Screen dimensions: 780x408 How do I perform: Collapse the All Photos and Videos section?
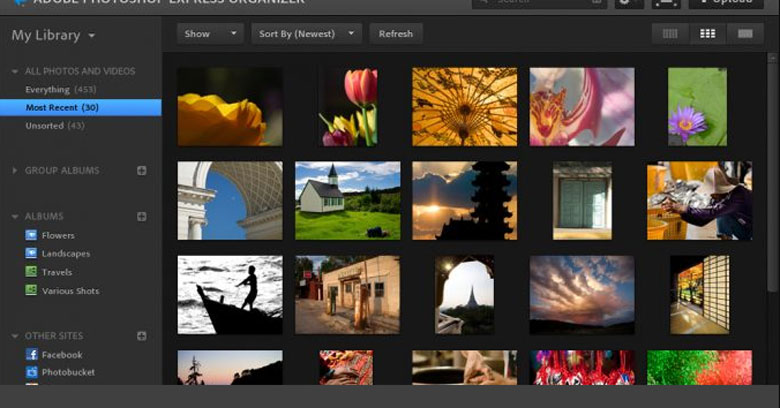point(15,71)
